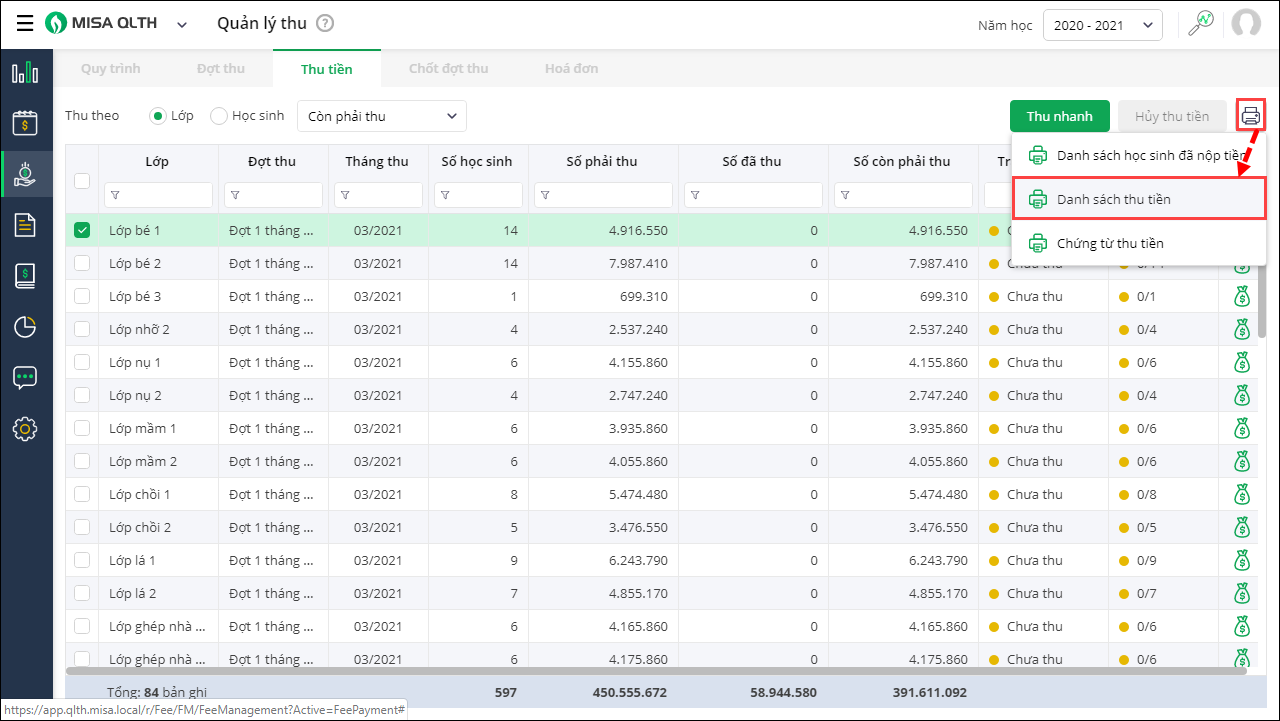This screenshot has width=1280, height=721.
Task: Select the Học sinh radio button
Action: click(x=219, y=116)
